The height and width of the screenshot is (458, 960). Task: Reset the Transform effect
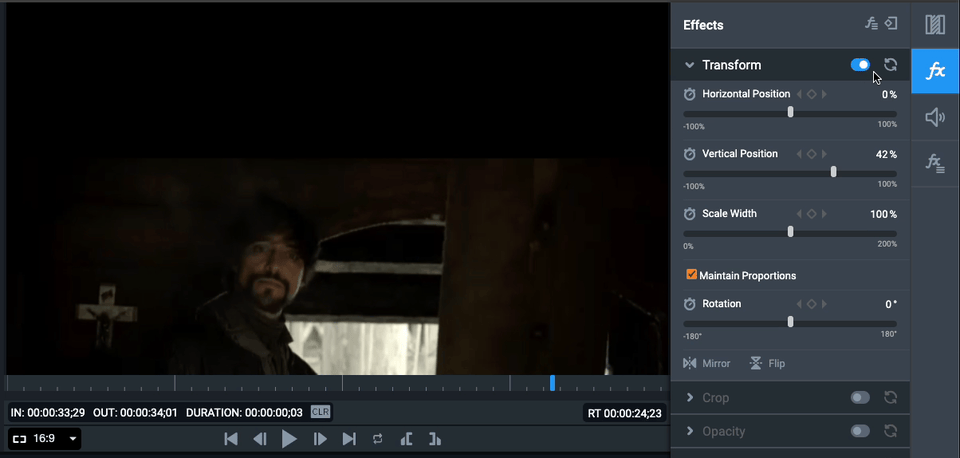(891, 65)
